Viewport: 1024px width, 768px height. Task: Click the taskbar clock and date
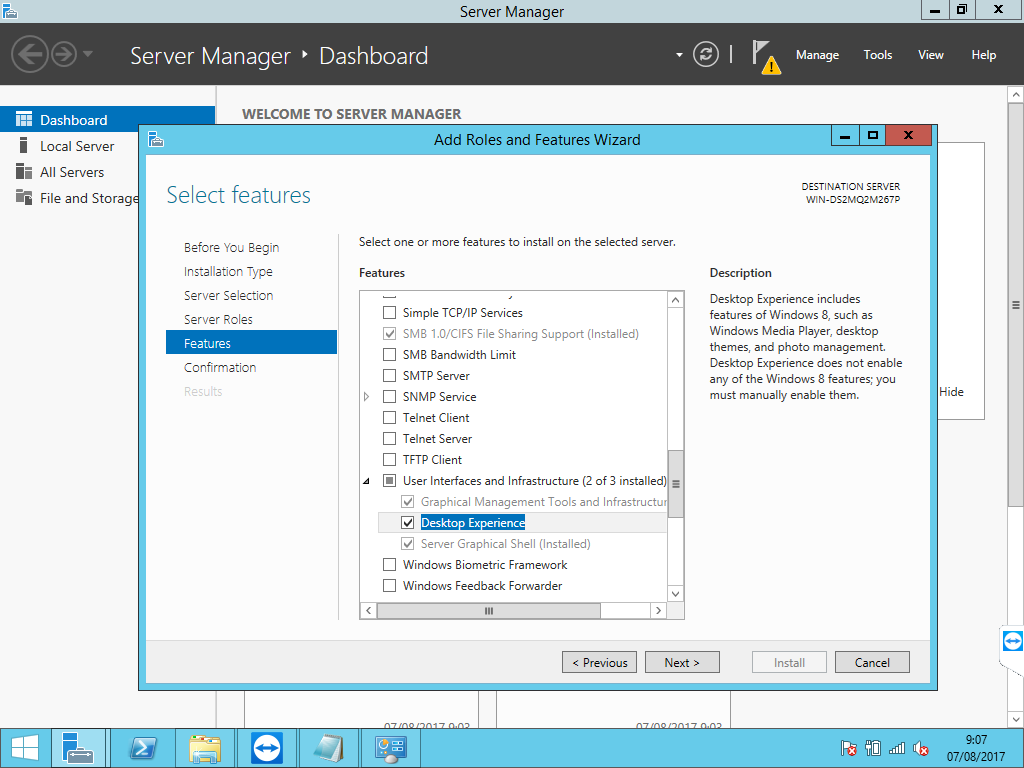(x=976, y=748)
